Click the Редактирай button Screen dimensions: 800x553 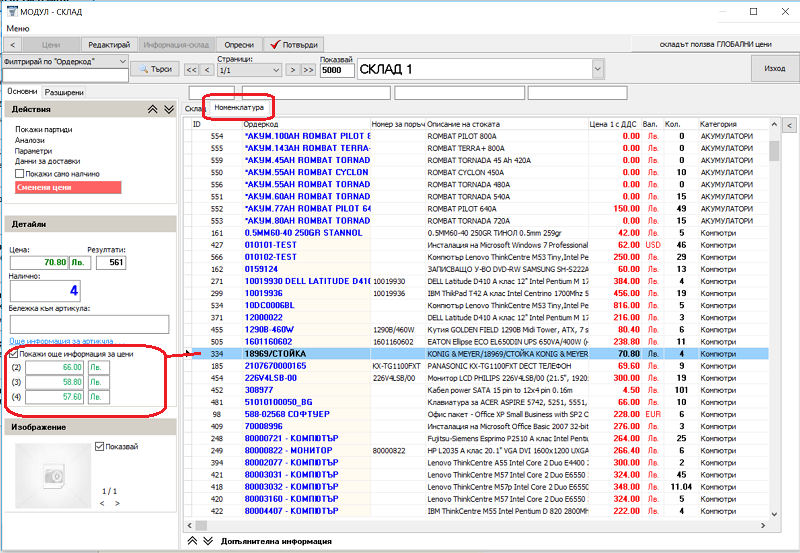[x=109, y=45]
